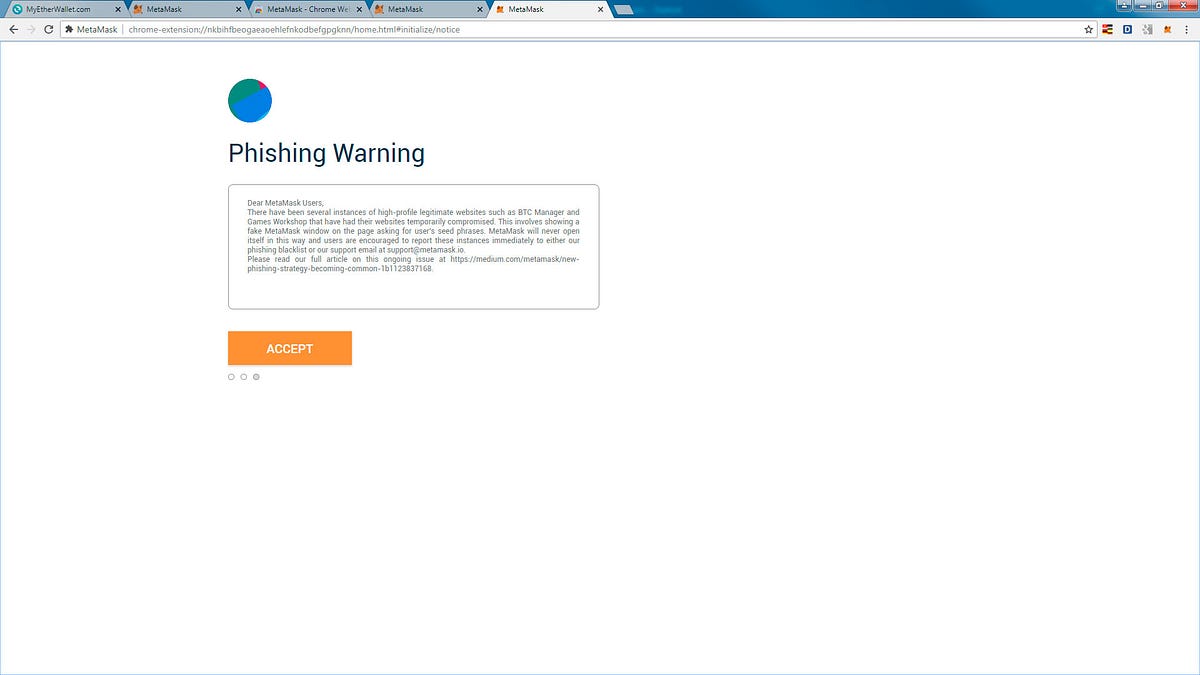
Task: Focus the chrome-extension URL in the address bar
Action: point(295,30)
